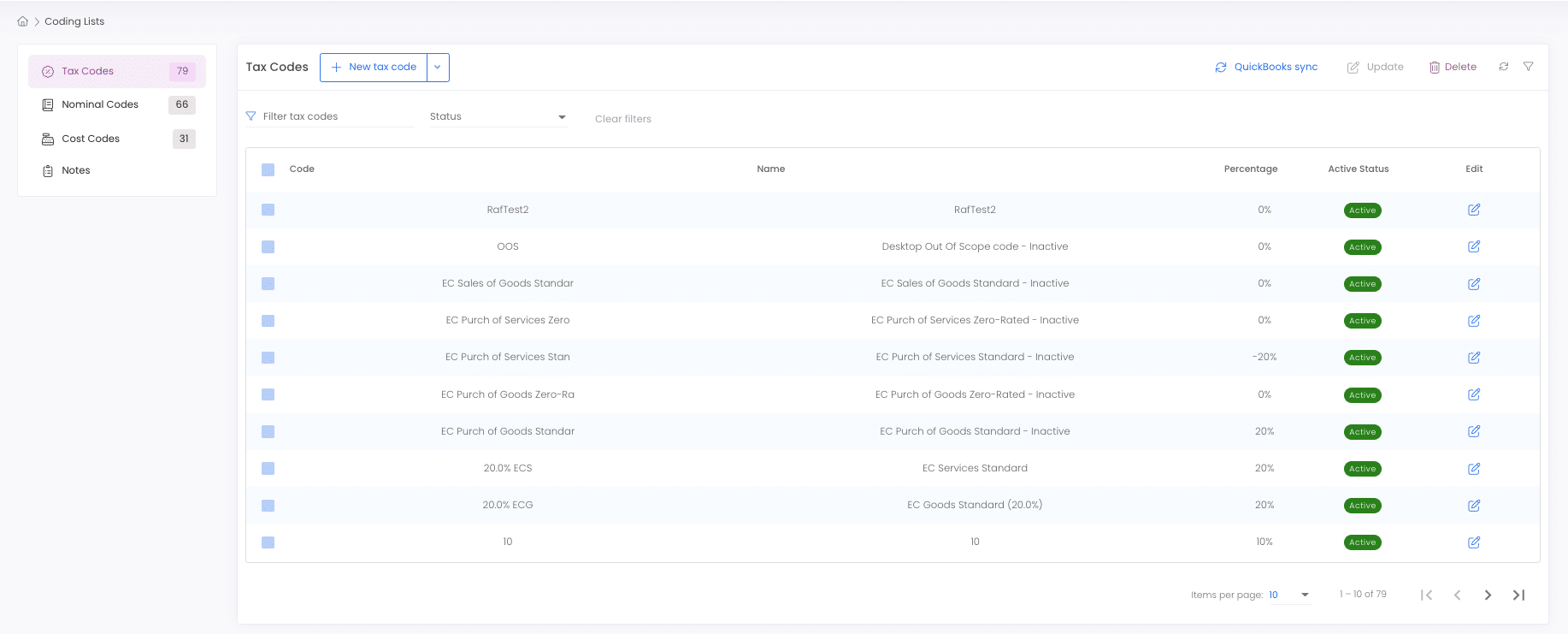Image resolution: width=1568 pixels, height=634 pixels.
Task: Expand the New tax code dropdown arrow
Action: point(438,67)
